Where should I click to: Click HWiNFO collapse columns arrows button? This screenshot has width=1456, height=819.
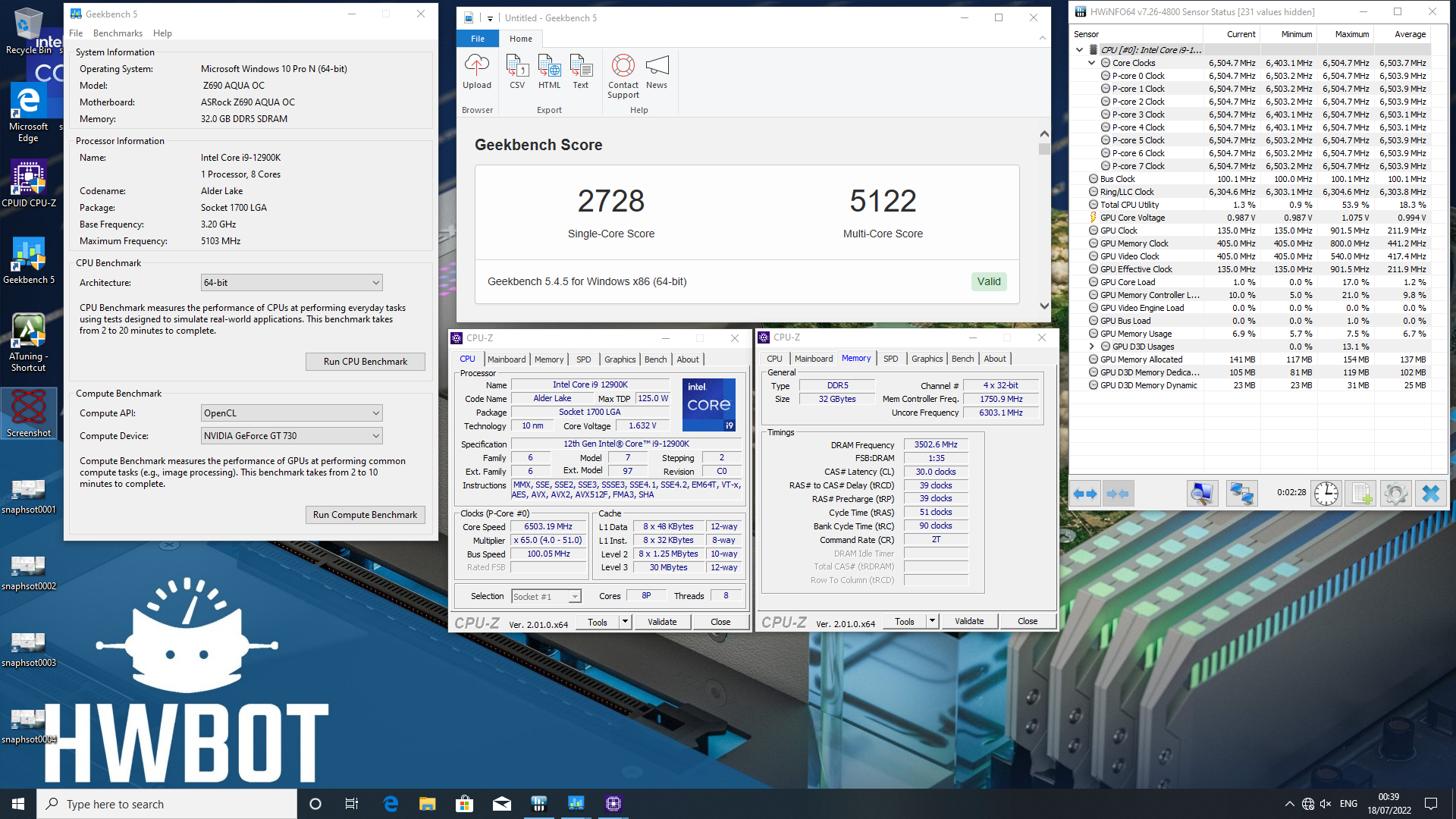click(x=1118, y=494)
